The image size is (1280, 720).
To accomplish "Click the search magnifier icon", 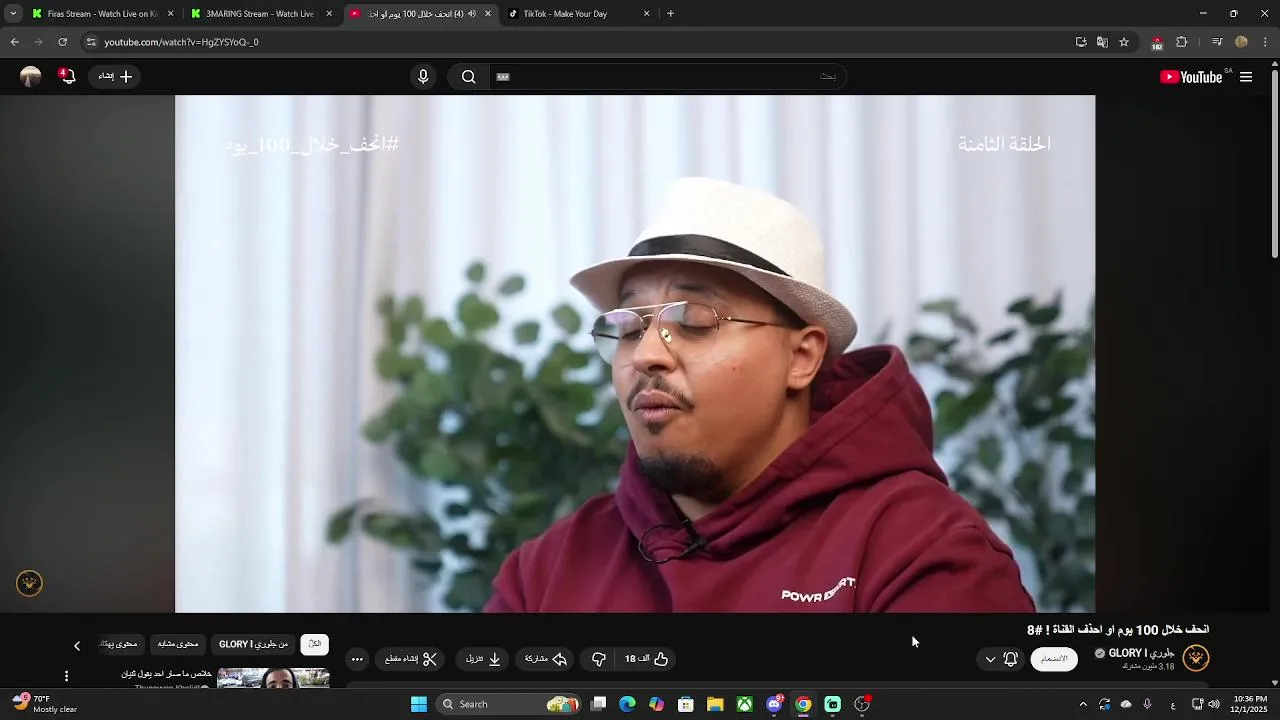I will point(468,77).
